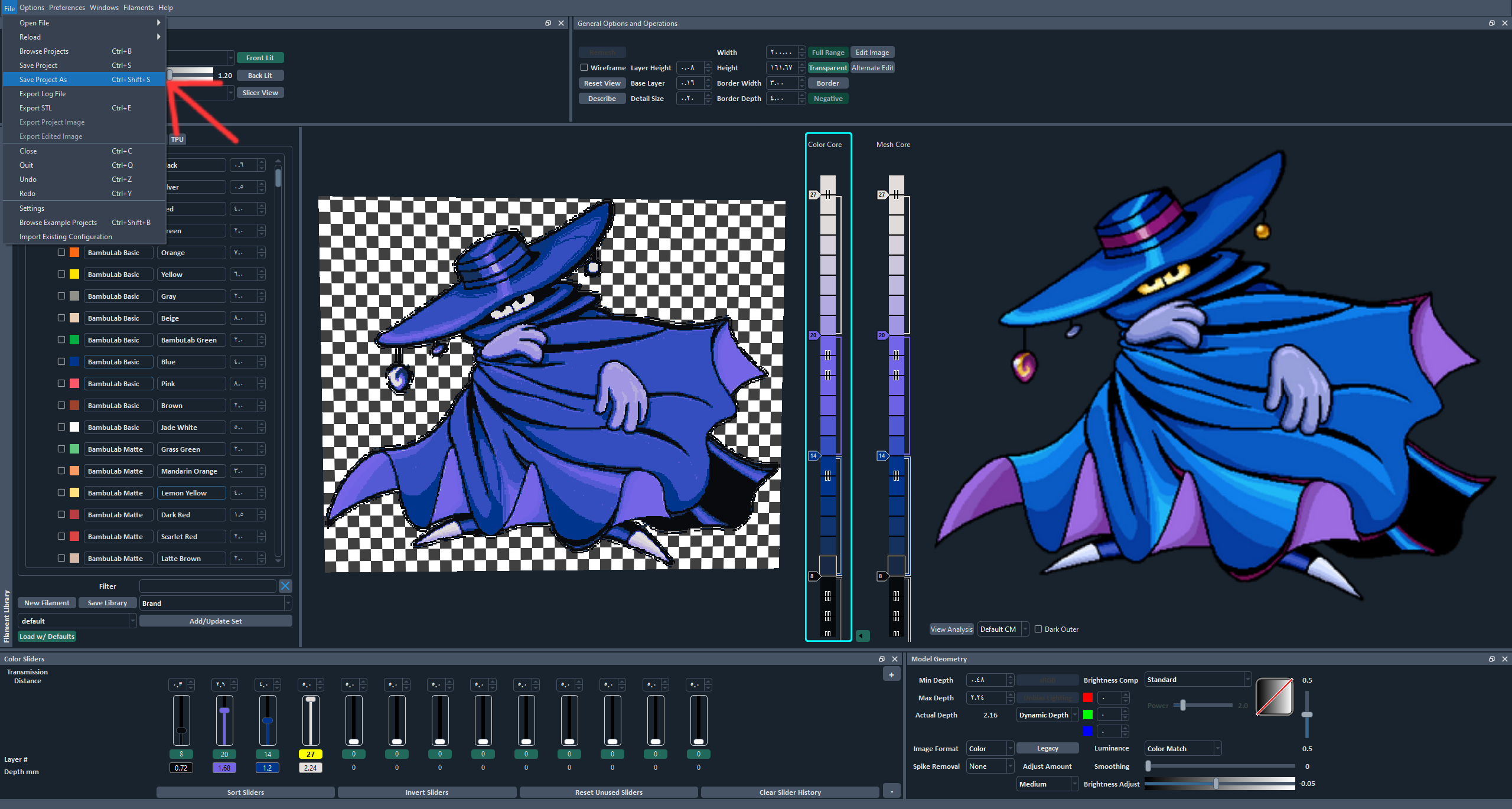Select Export STL from the File menu
The width and height of the screenshot is (1512, 809).
tap(36, 108)
